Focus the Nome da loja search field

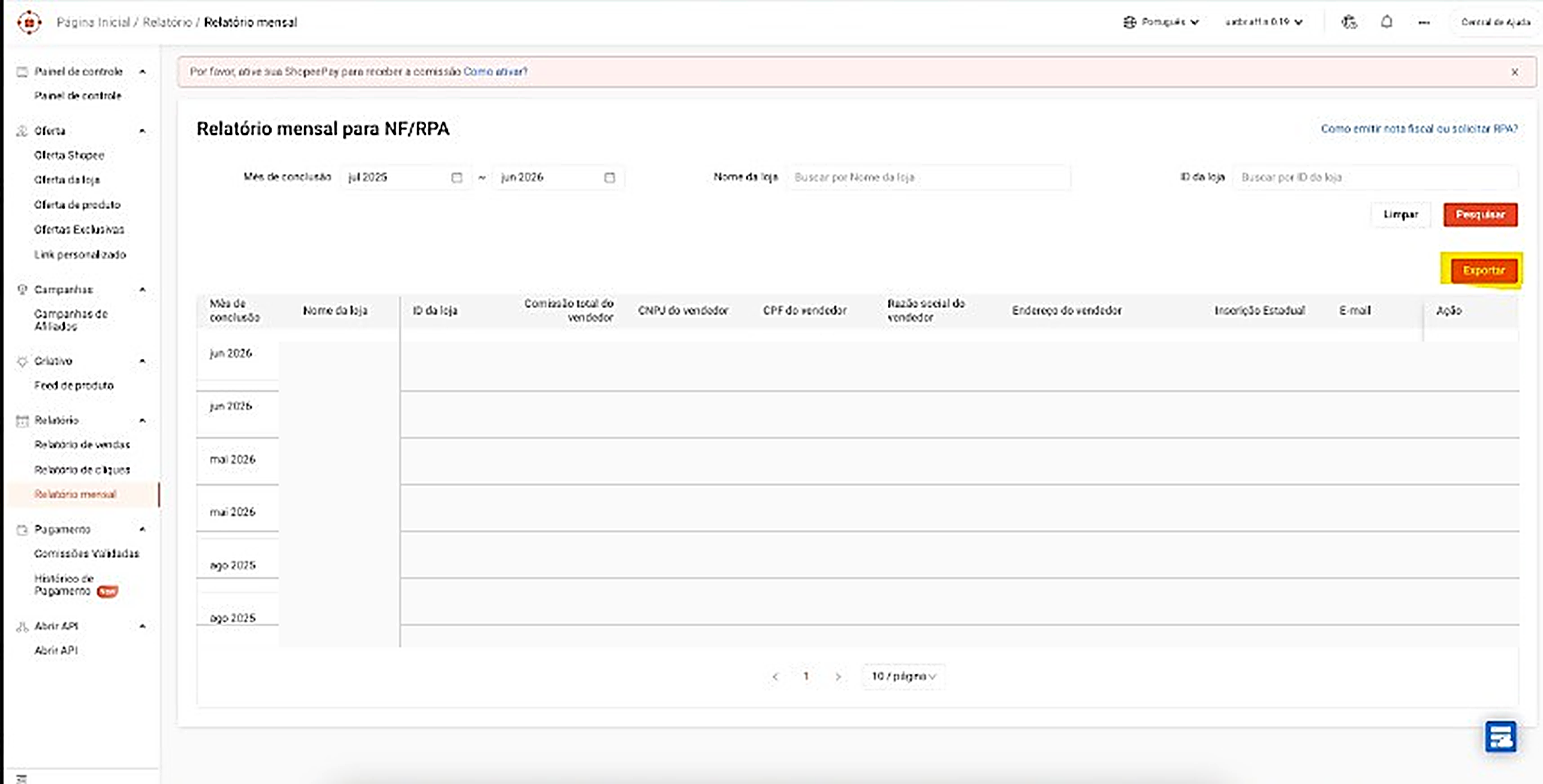(x=928, y=177)
